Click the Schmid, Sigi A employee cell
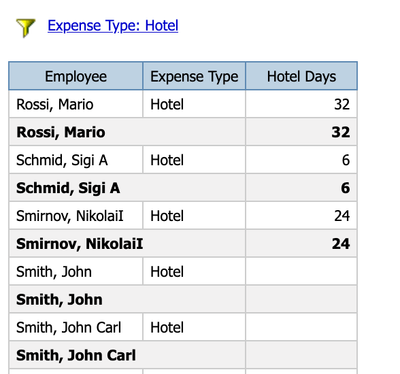The image size is (400, 374). coord(76,160)
